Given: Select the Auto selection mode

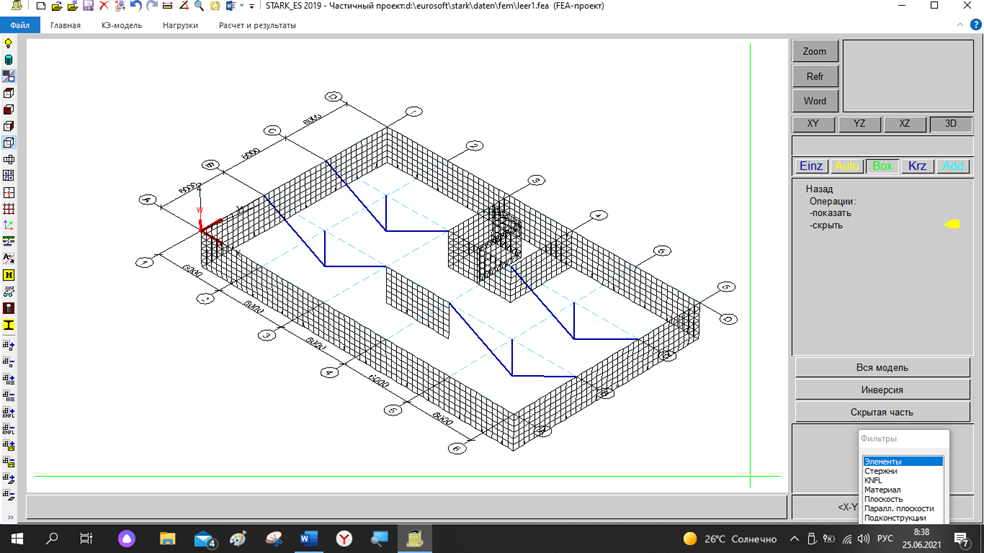Looking at the screenshot, I should 846,166.
